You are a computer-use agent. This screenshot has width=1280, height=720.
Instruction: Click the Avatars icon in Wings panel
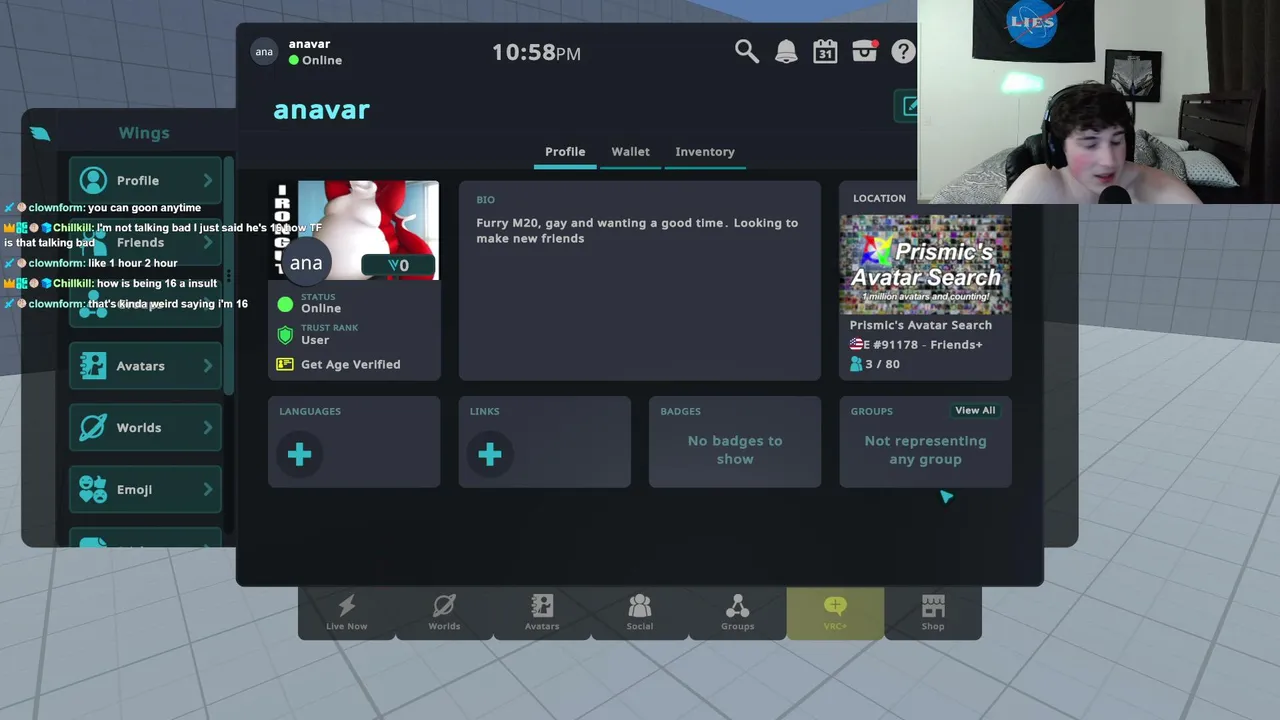point(93,366)
